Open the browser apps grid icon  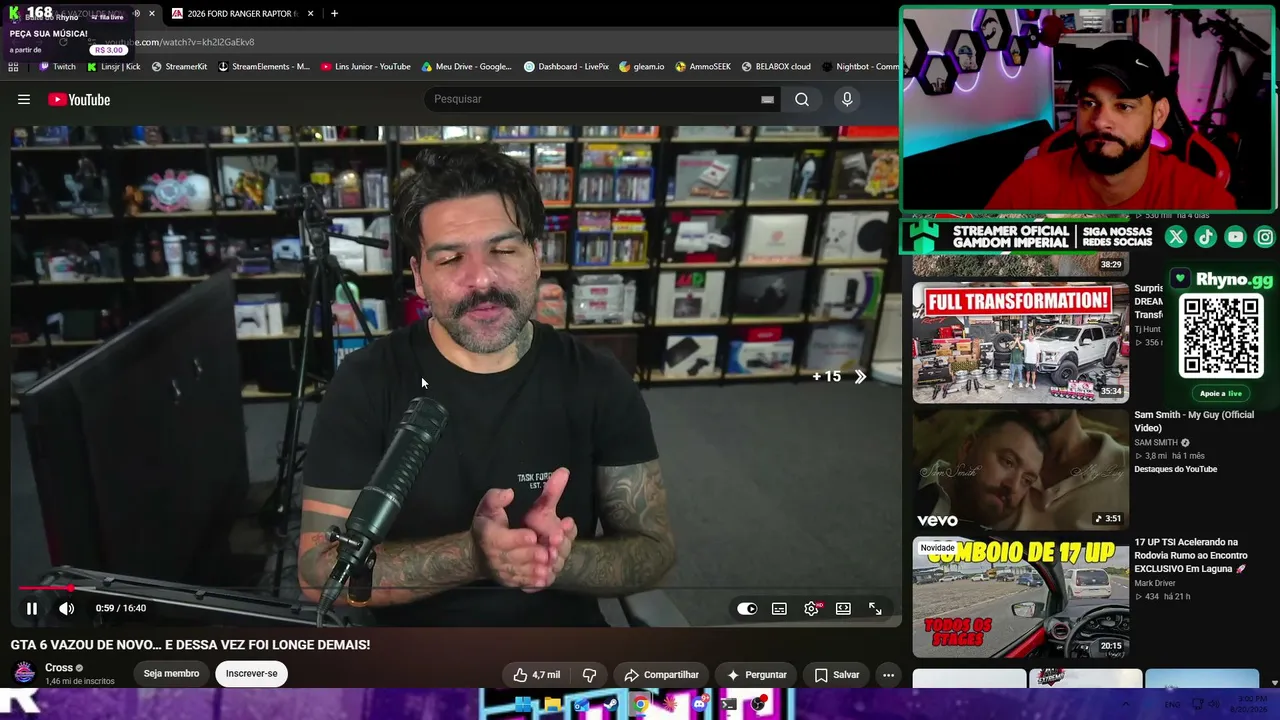pyautogui.click(x=13, y=67)
